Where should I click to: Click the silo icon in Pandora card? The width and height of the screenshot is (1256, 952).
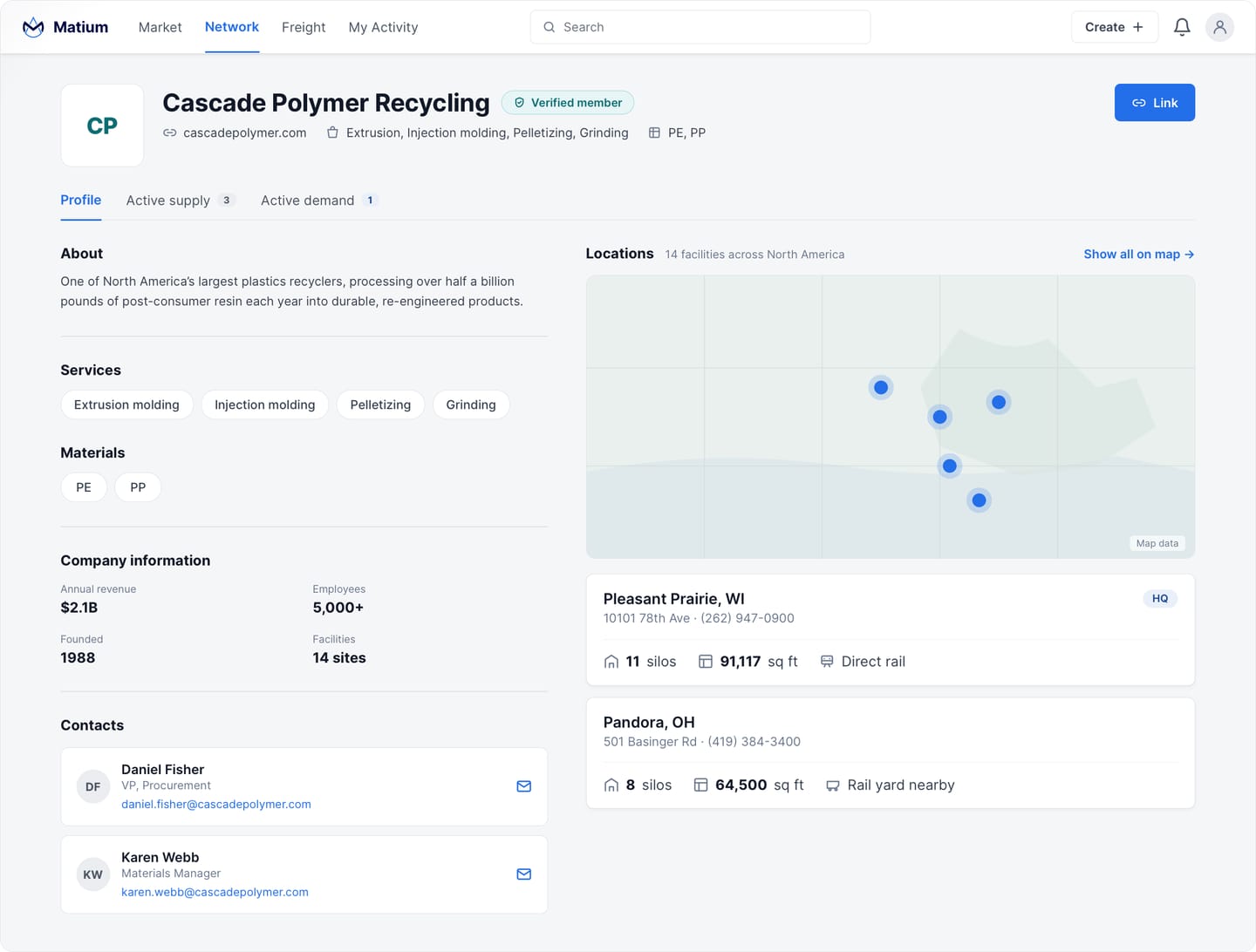click(611, 785)
